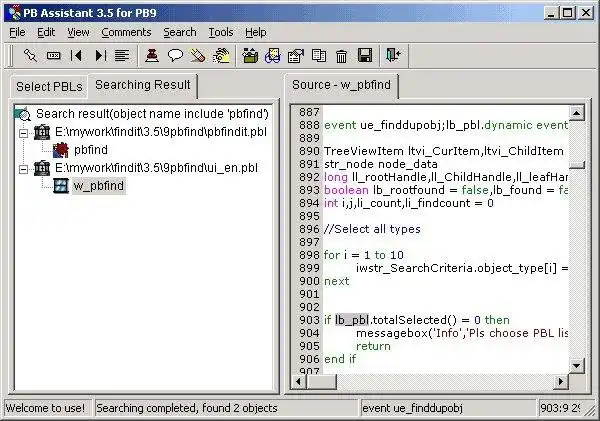The height and width of the screenshot is (421, 600).
Task: Click the red stamp icon
Action: click(152, 55)
